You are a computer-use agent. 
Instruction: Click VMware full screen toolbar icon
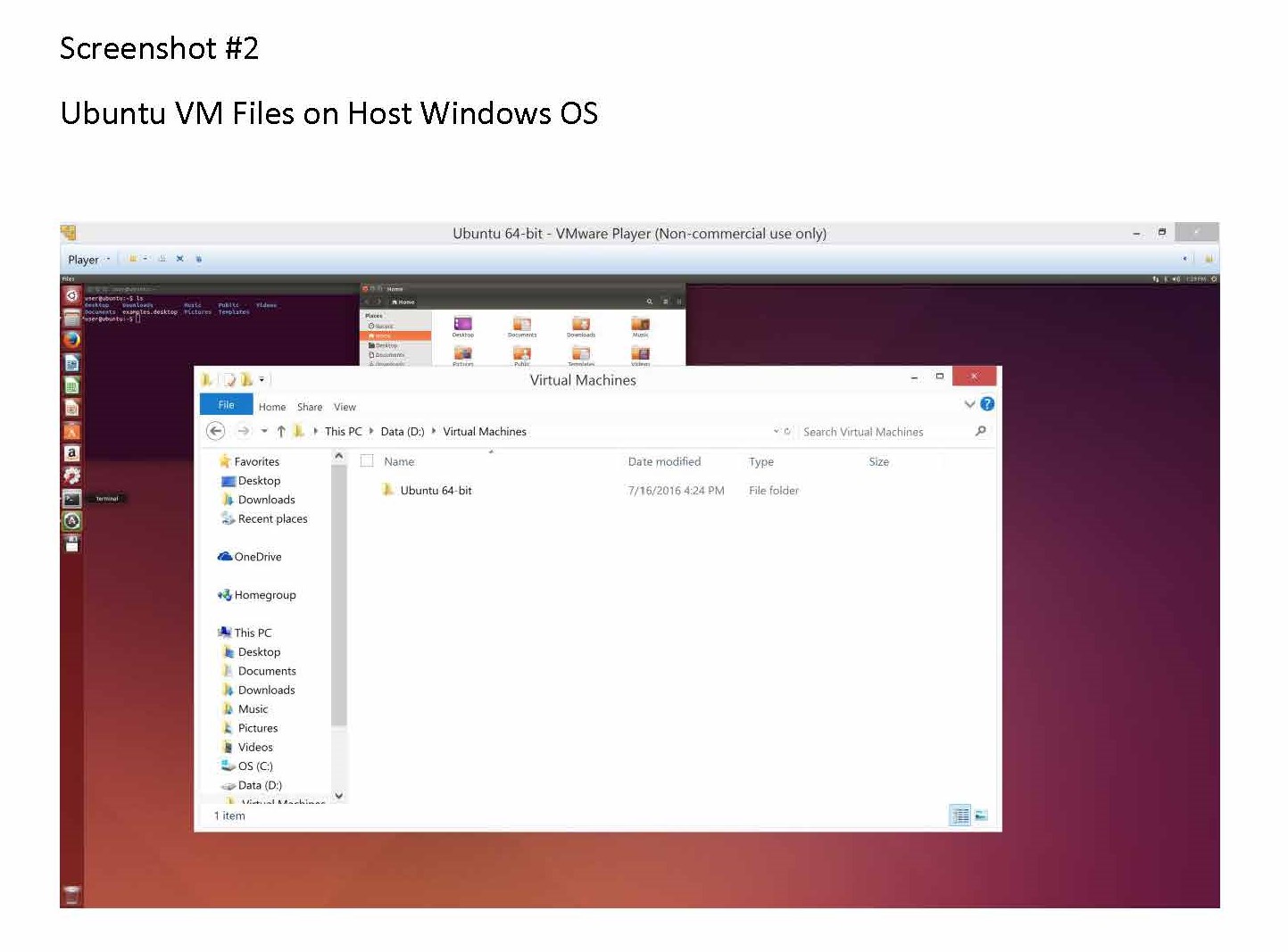[179, 259]
